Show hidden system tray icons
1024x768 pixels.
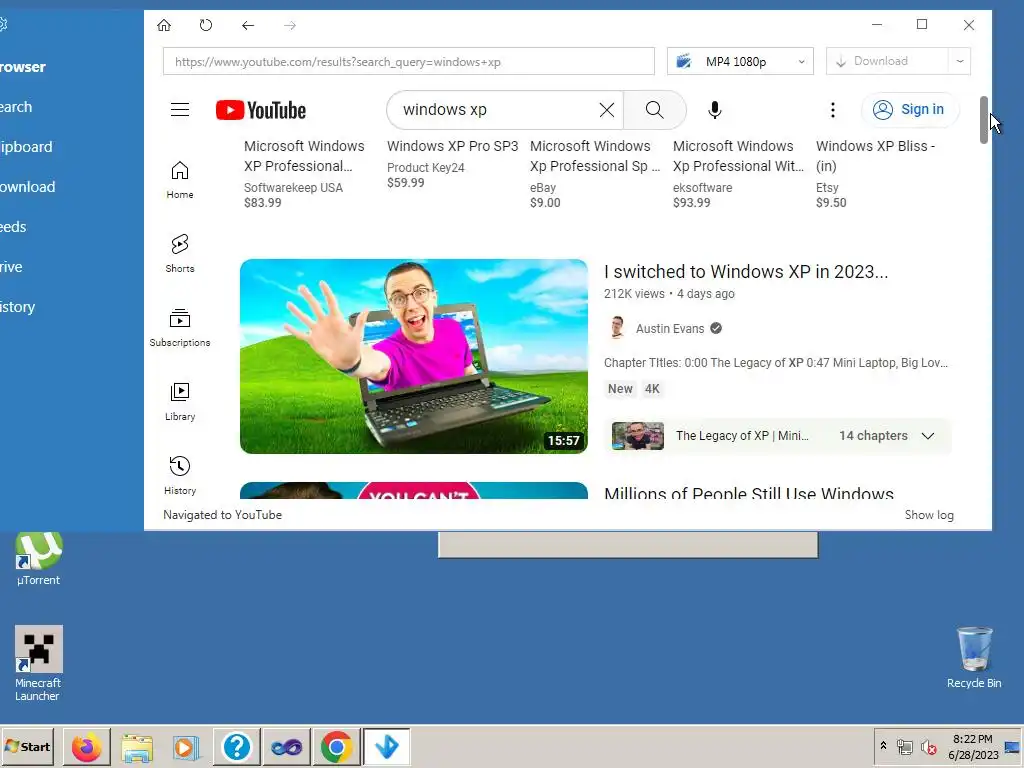[883, 745]
